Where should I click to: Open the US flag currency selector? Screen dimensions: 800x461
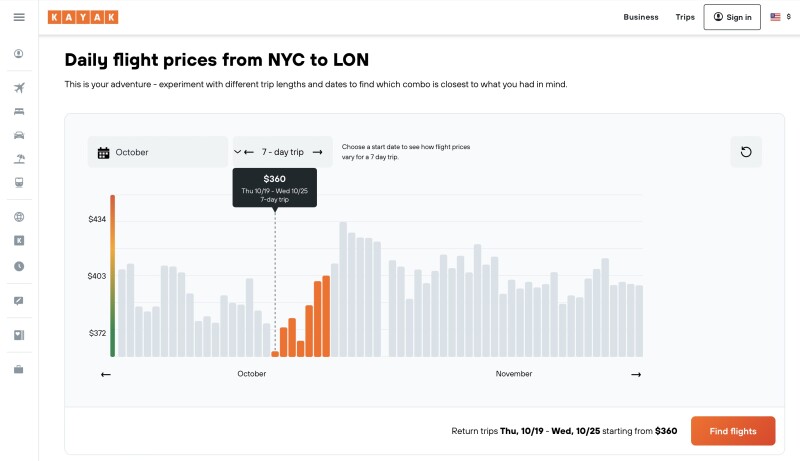779,17
